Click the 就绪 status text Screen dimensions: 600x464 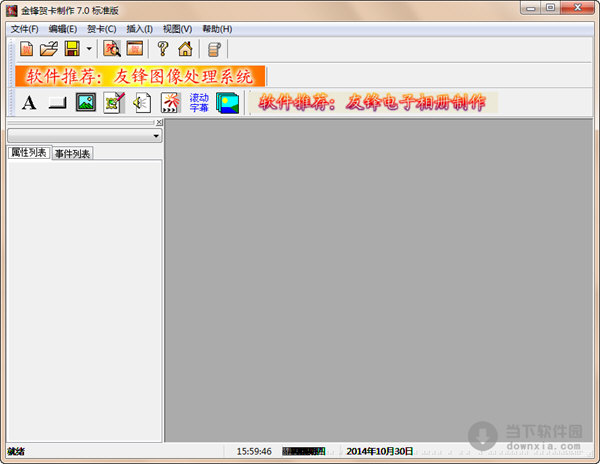pos(16,451)
